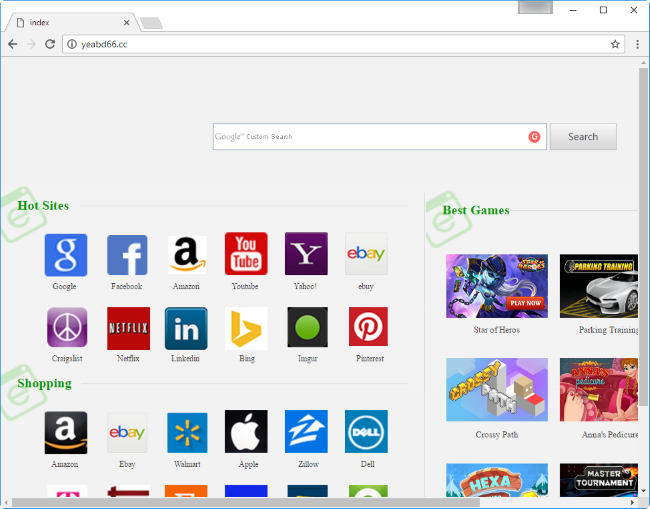
Task: Open the Netflix icon
Action: pyautogui.click(x=128, y=328)
